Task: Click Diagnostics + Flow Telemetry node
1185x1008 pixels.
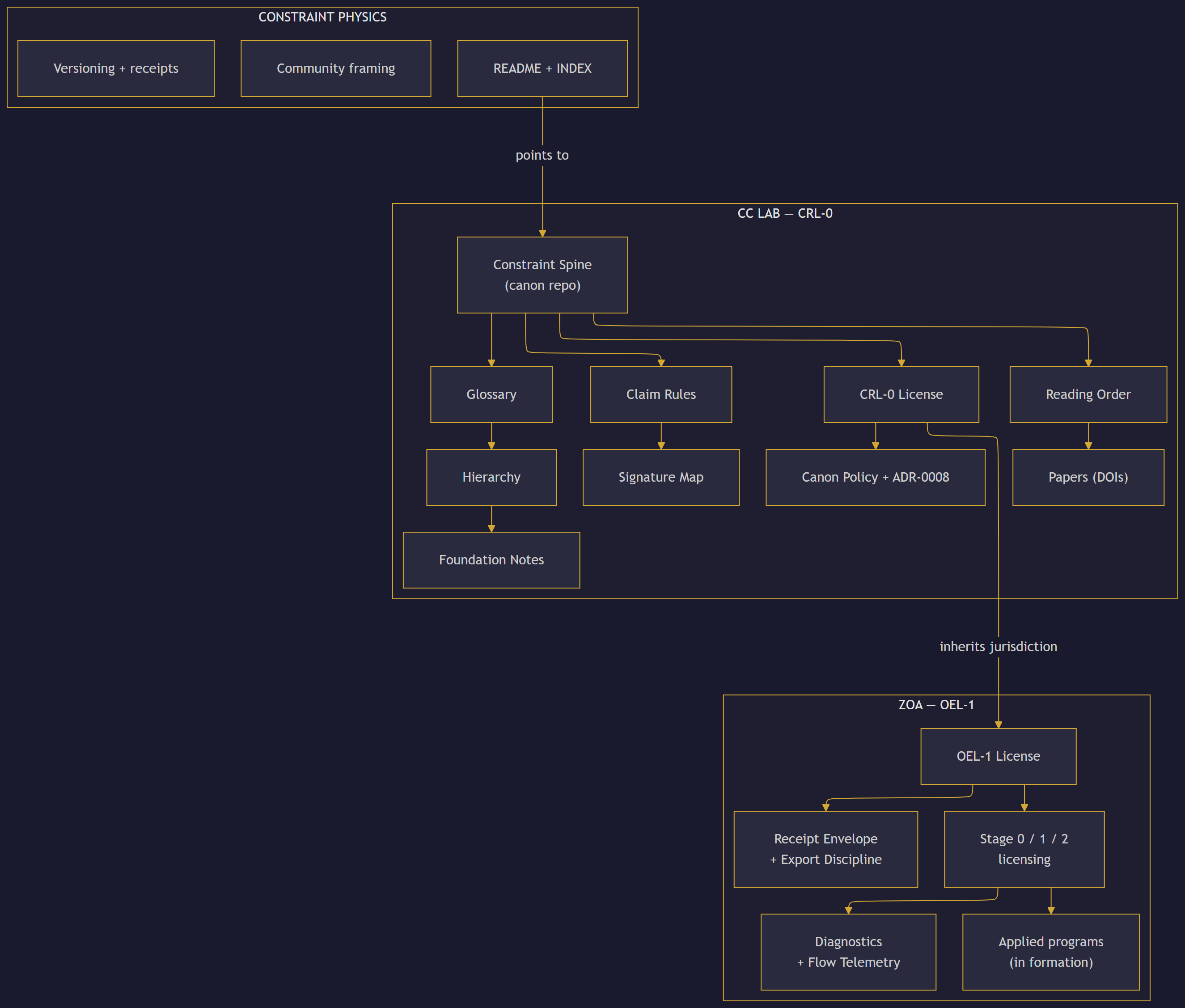Action: pyautogui.click(x=848, y=952)
